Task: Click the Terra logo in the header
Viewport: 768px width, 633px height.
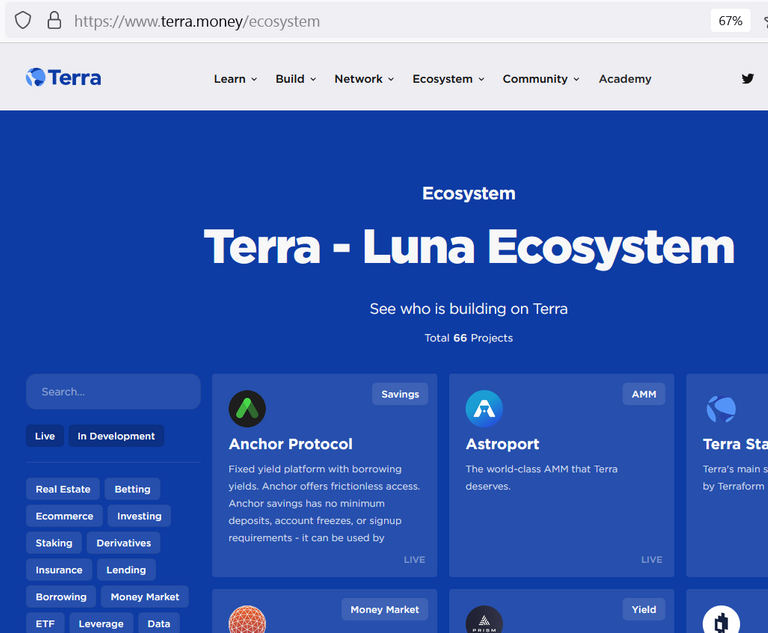Action: [x=64, y=77]
